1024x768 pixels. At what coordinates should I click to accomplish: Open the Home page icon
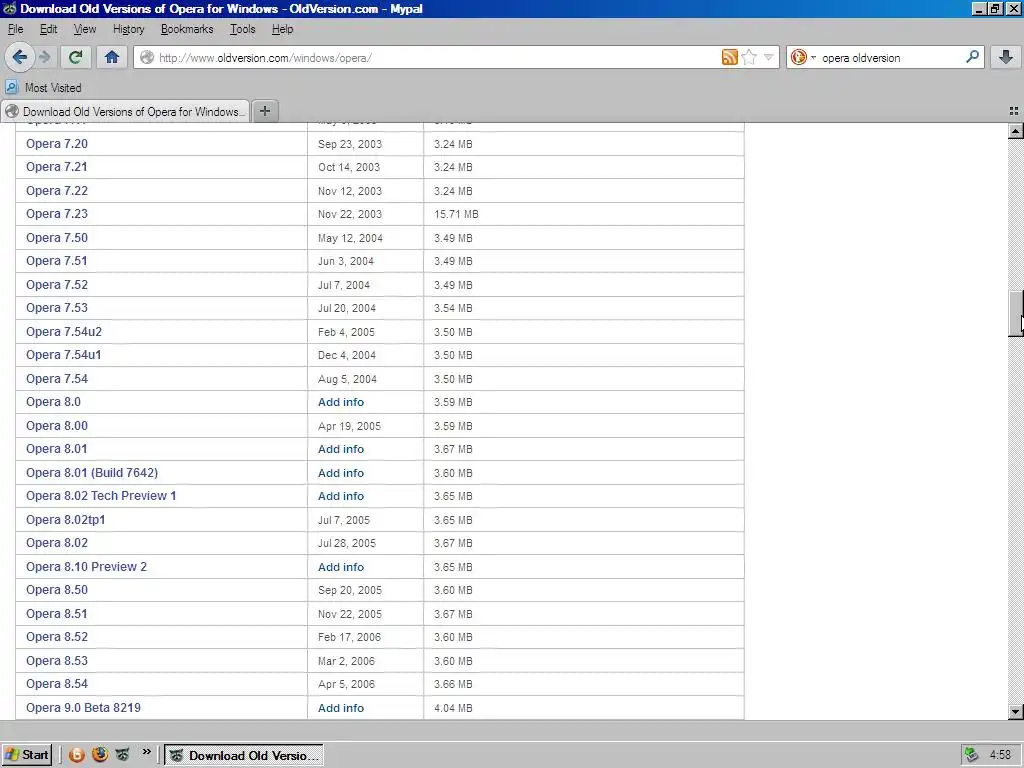112,57
